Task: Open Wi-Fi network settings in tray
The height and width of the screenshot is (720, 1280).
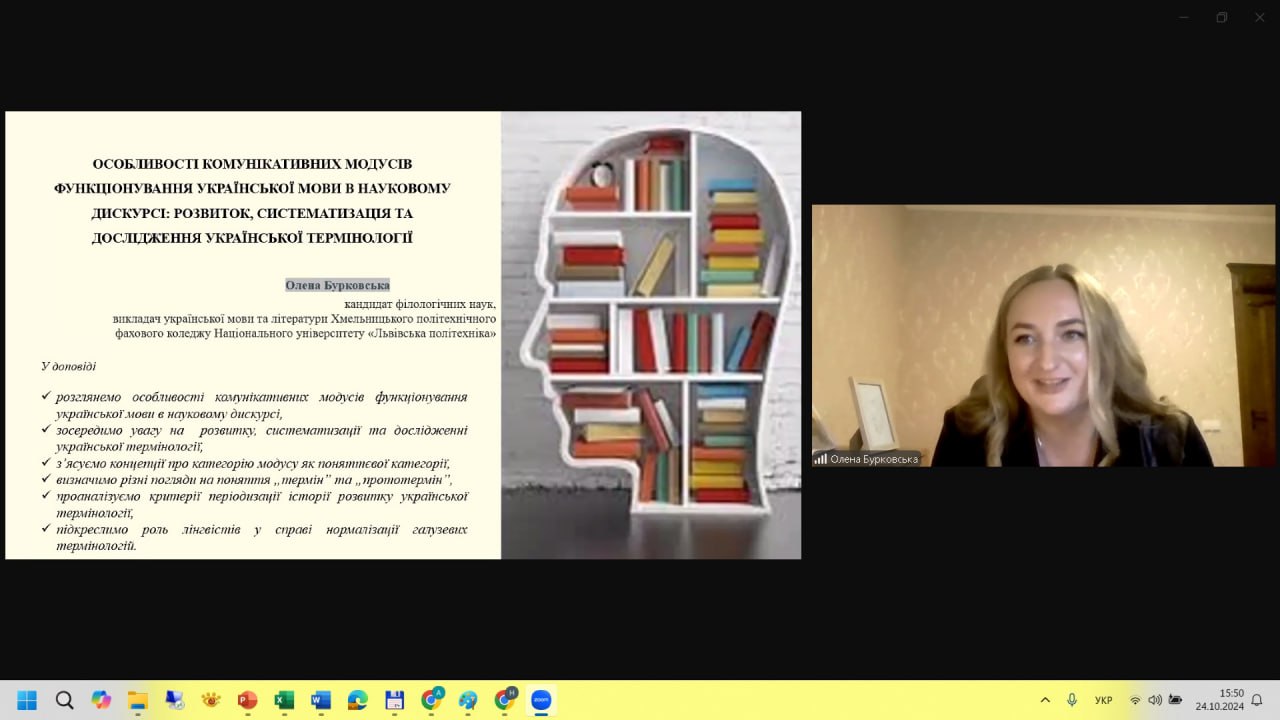Action: [1135, 700]
